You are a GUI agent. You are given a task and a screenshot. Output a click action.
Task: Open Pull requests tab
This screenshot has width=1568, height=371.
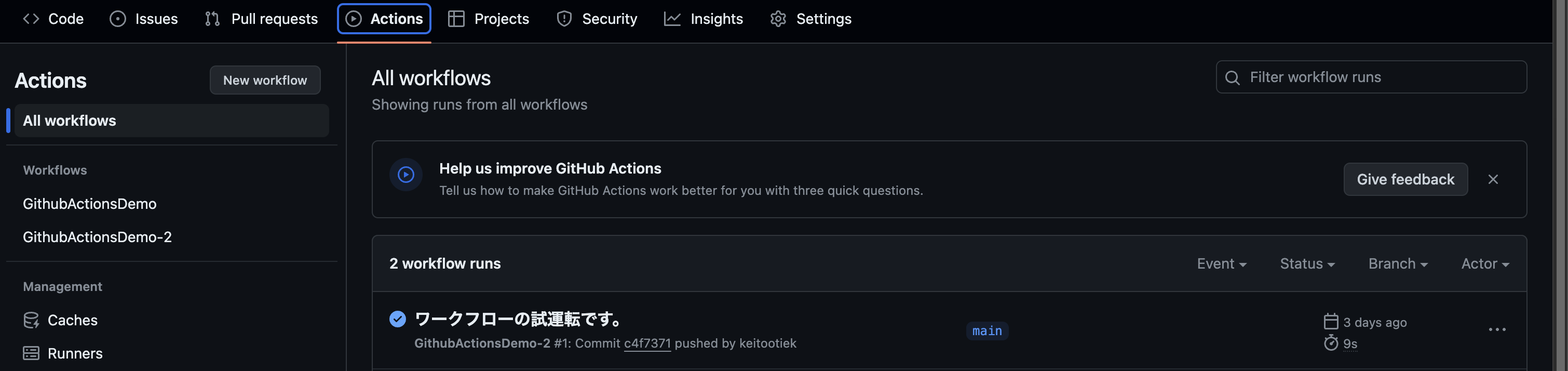pyautogui.click(x=261, y=19)
